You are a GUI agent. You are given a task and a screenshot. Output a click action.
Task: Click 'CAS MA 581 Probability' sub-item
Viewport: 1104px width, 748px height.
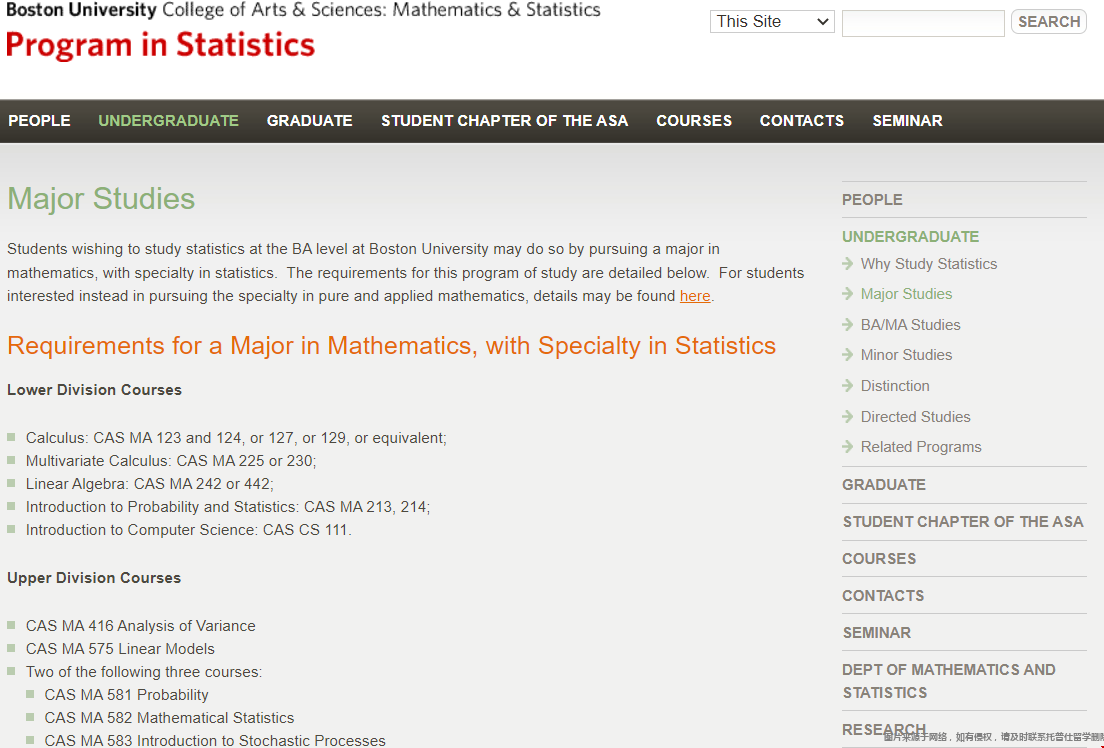click(126, 695)
